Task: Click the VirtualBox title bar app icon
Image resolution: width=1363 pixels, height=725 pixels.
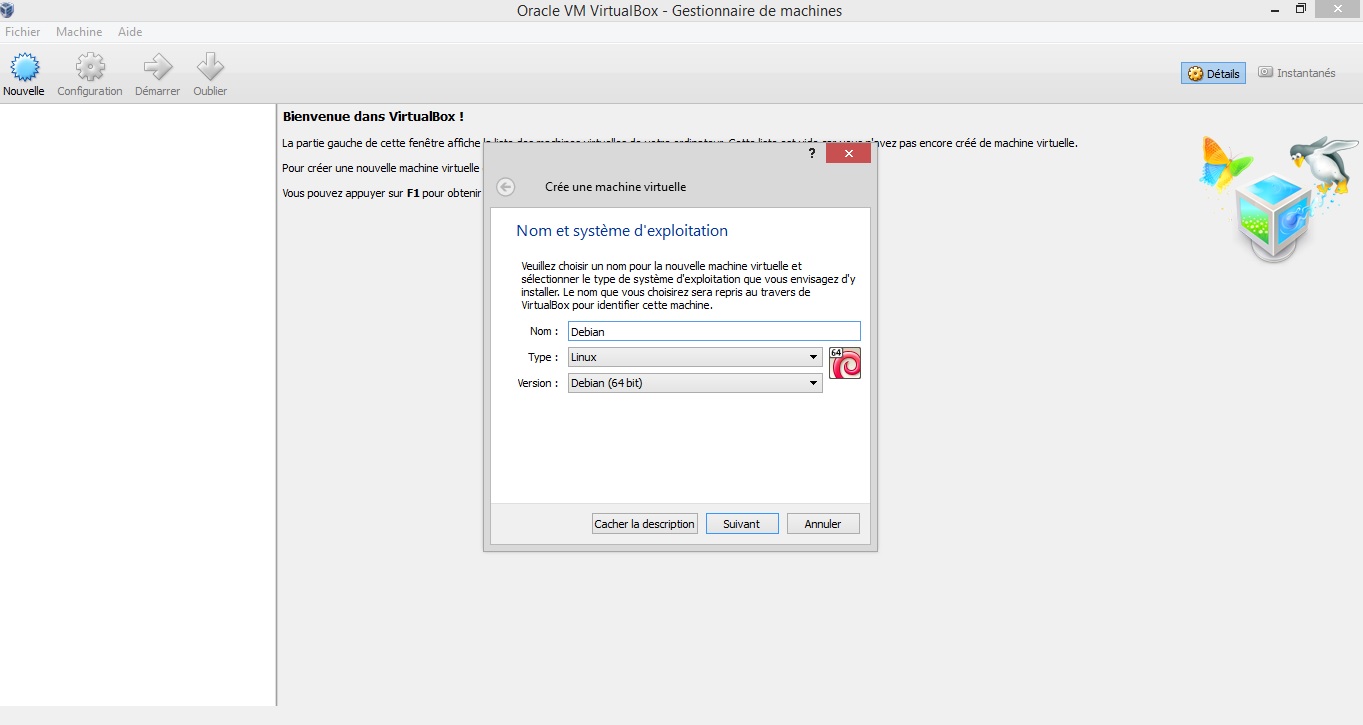Action: pos(7,10)
